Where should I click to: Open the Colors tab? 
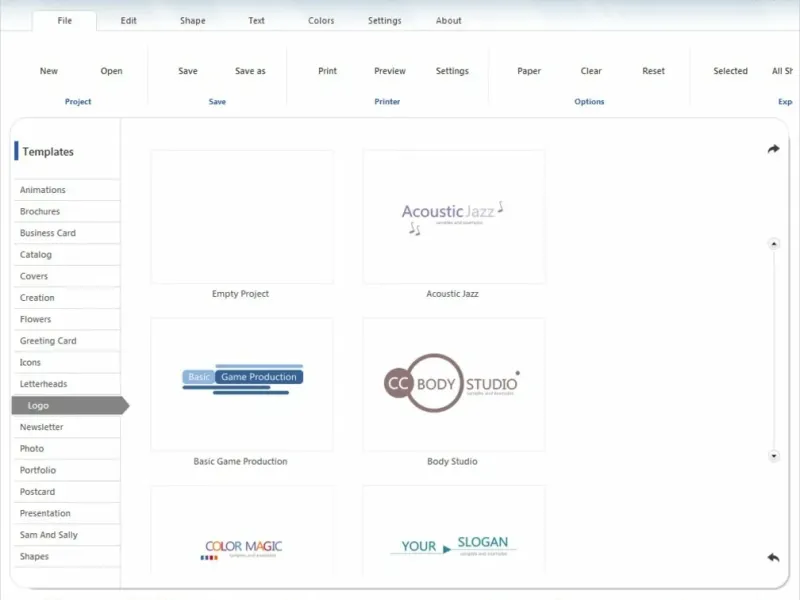pyautogui.click(x=321, y=20)
